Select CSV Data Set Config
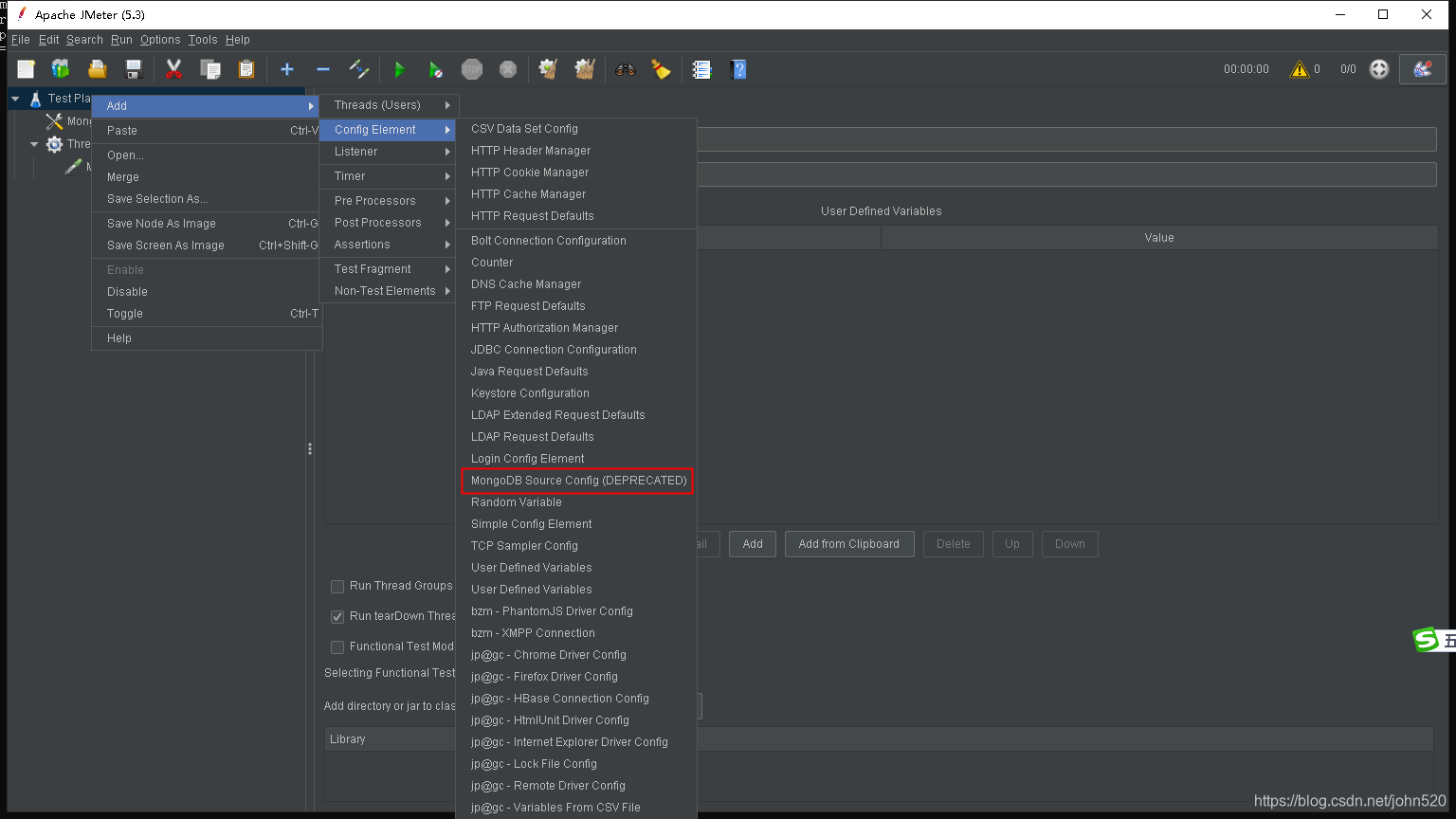Image resolution: width=1456 pixels, height=819 pixels. 576,129
